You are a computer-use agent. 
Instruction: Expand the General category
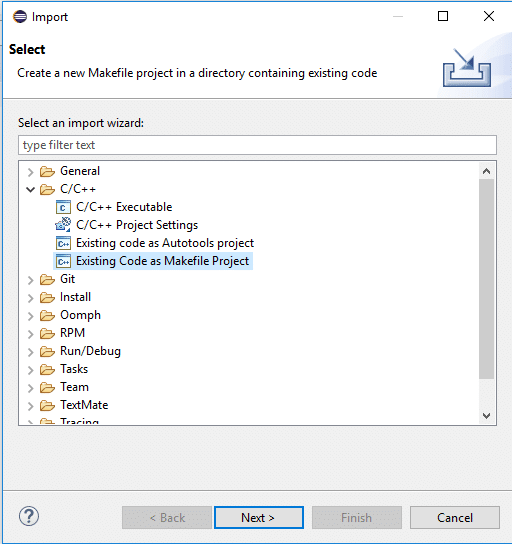(31, 172)
